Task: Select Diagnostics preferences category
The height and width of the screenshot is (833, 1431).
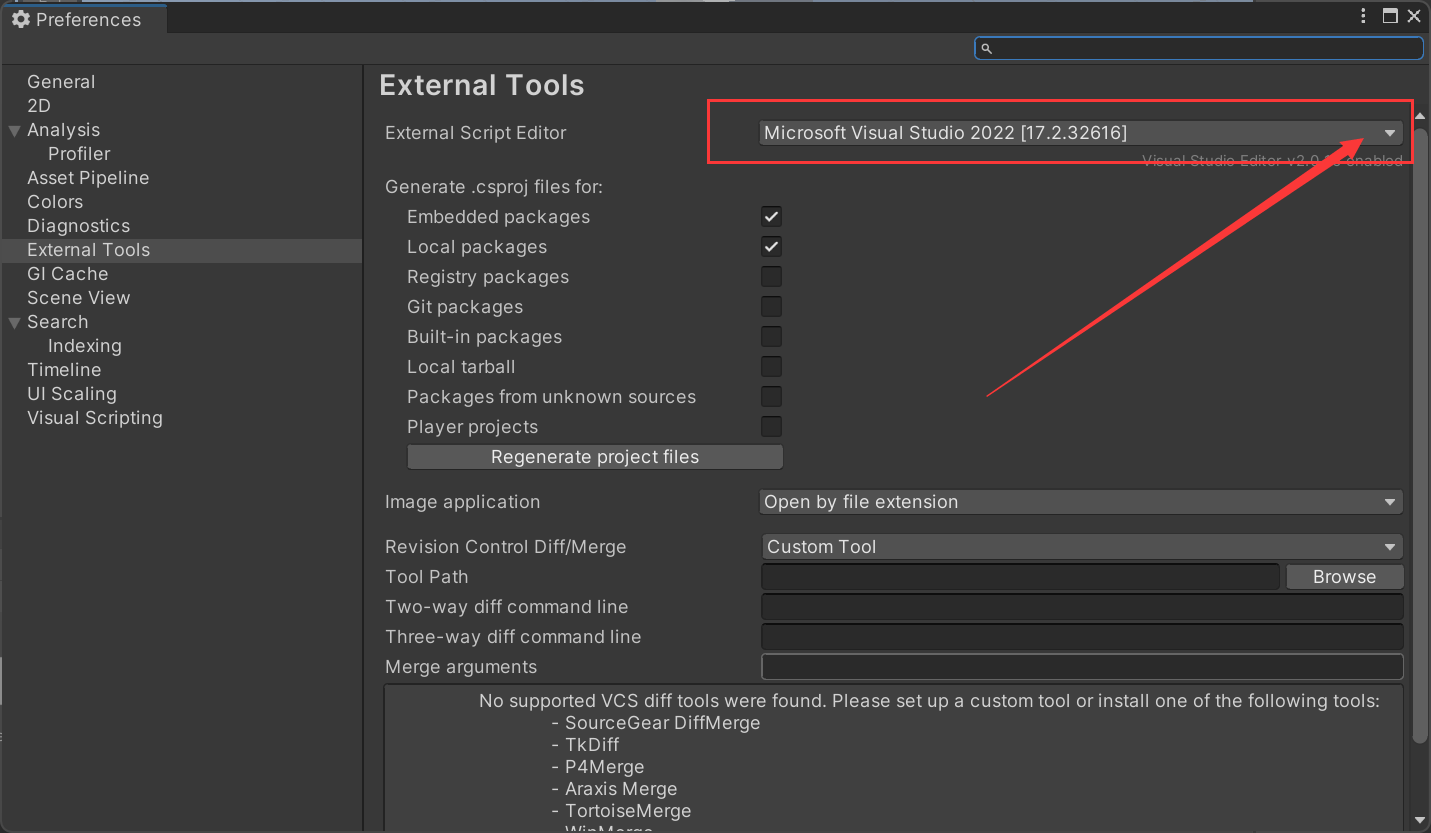Action: pyautogui.click(x=78, y=226)
